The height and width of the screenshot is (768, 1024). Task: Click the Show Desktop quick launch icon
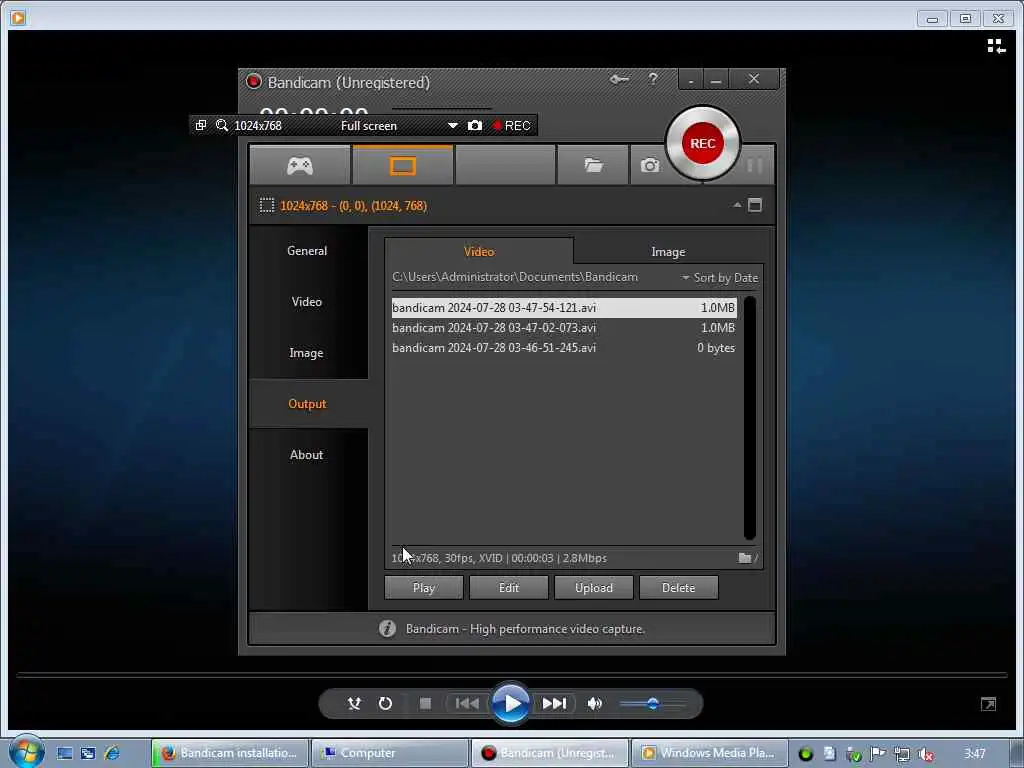[65, 753]
